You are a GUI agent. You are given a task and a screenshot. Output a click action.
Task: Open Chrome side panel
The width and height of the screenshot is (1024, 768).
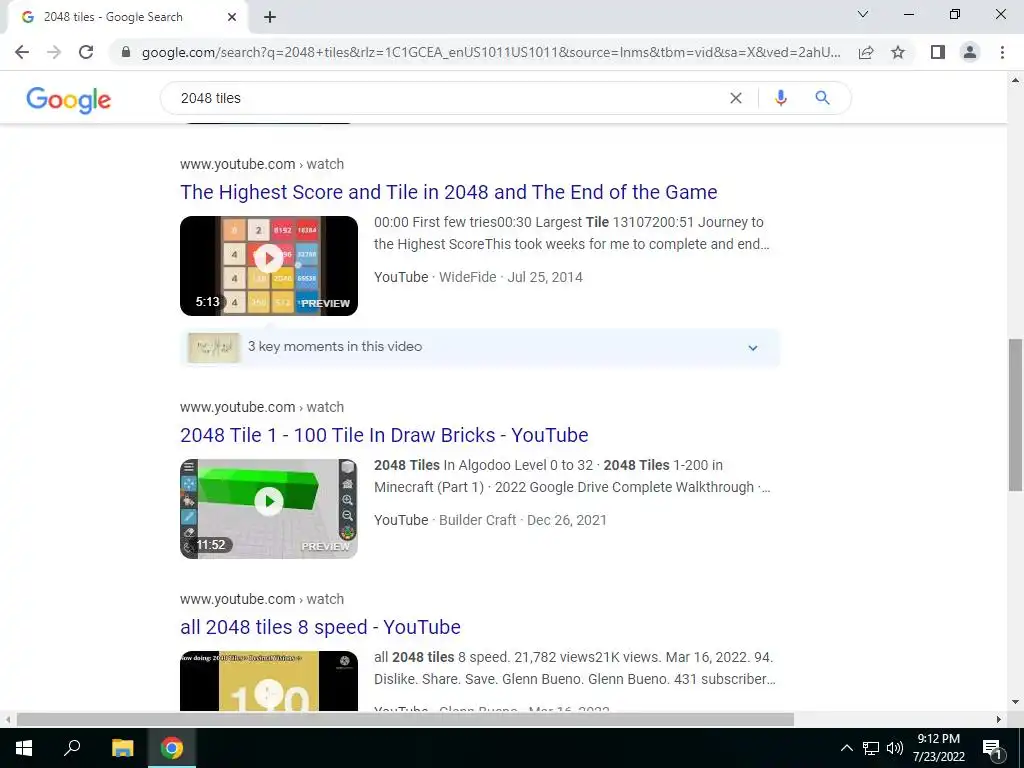pyautogui.click(x=938, y=52)
